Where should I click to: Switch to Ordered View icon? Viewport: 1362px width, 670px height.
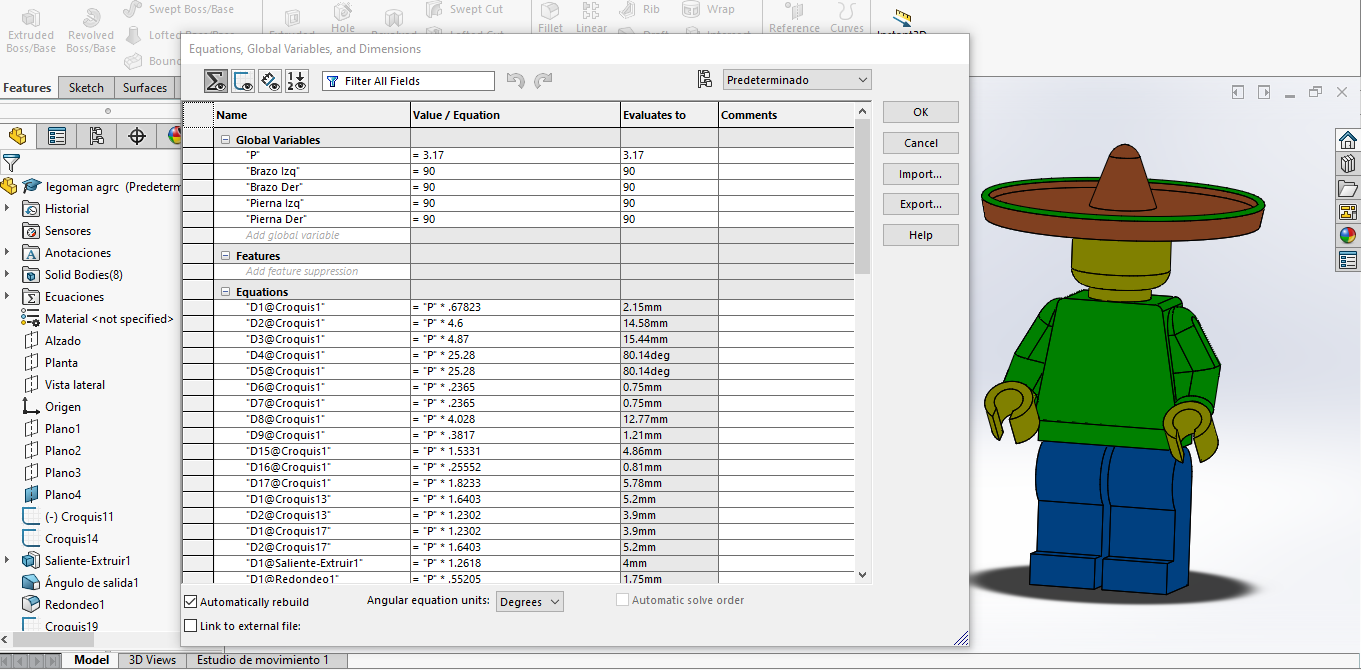(x=297, y=81)
